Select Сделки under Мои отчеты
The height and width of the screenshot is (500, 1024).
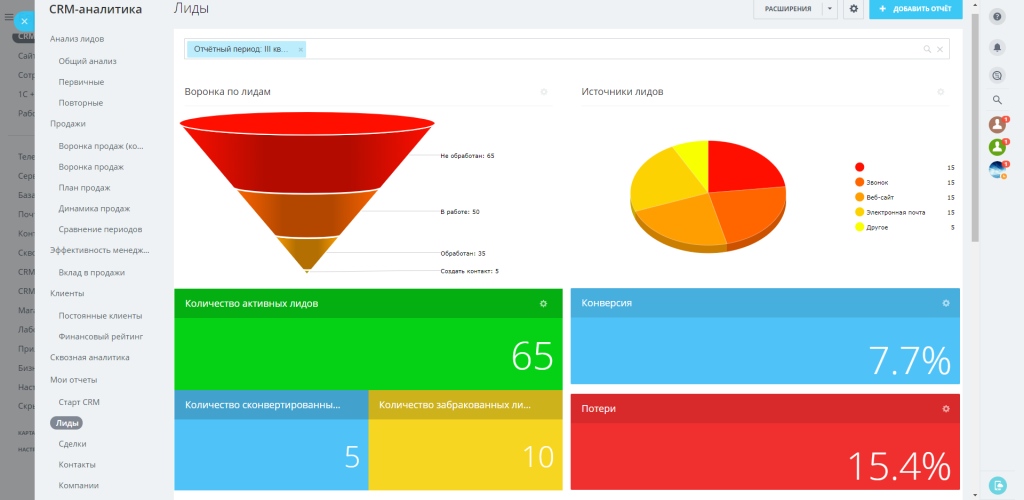coord(72,443)
